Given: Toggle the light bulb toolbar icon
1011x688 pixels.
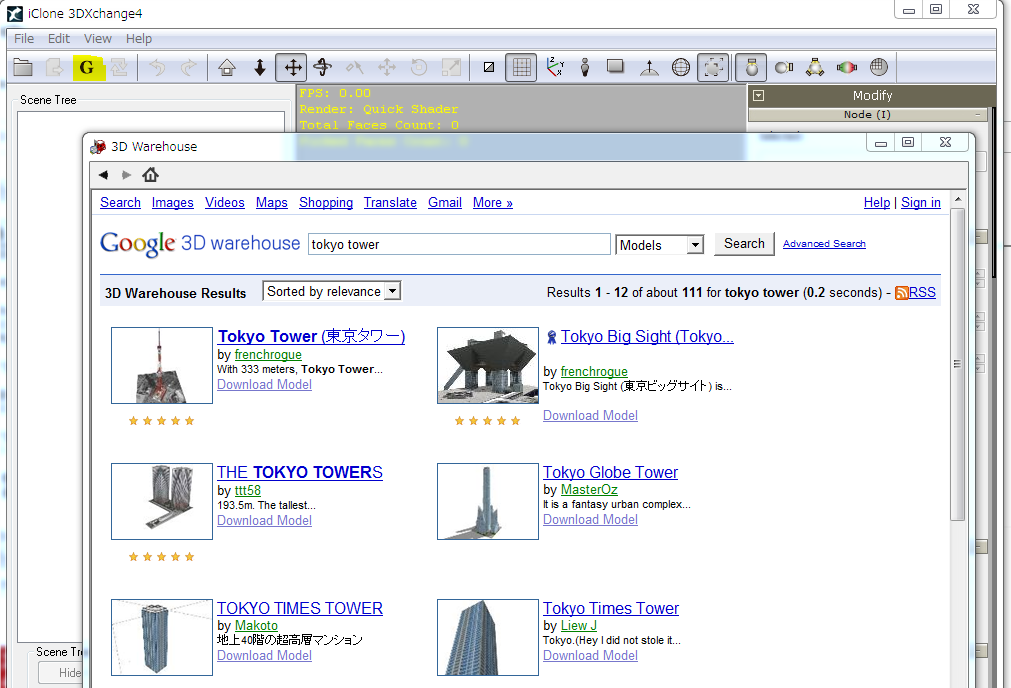Looking at the screenshot, I should [751, 67].
